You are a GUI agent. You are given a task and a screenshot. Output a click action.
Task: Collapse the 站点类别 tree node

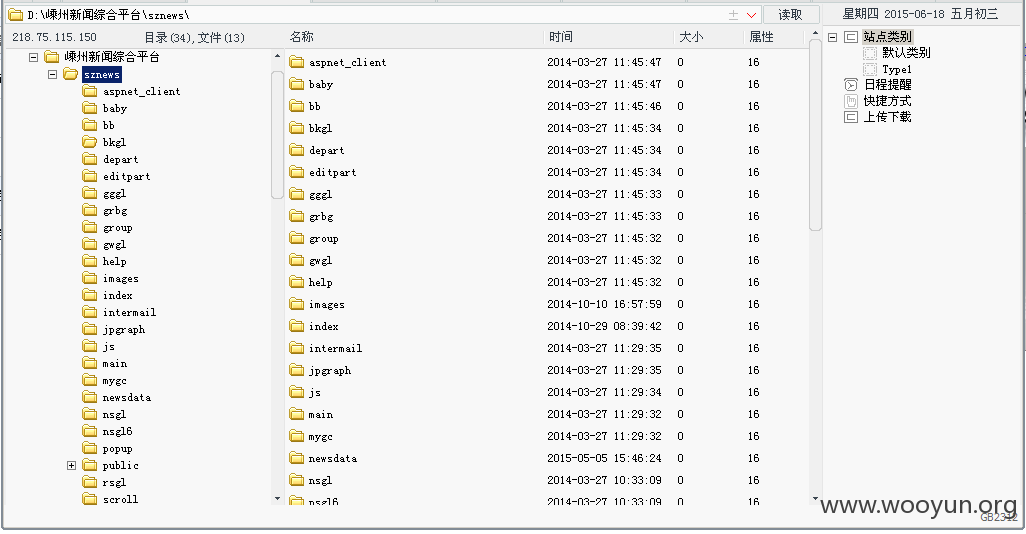[832, 37]
